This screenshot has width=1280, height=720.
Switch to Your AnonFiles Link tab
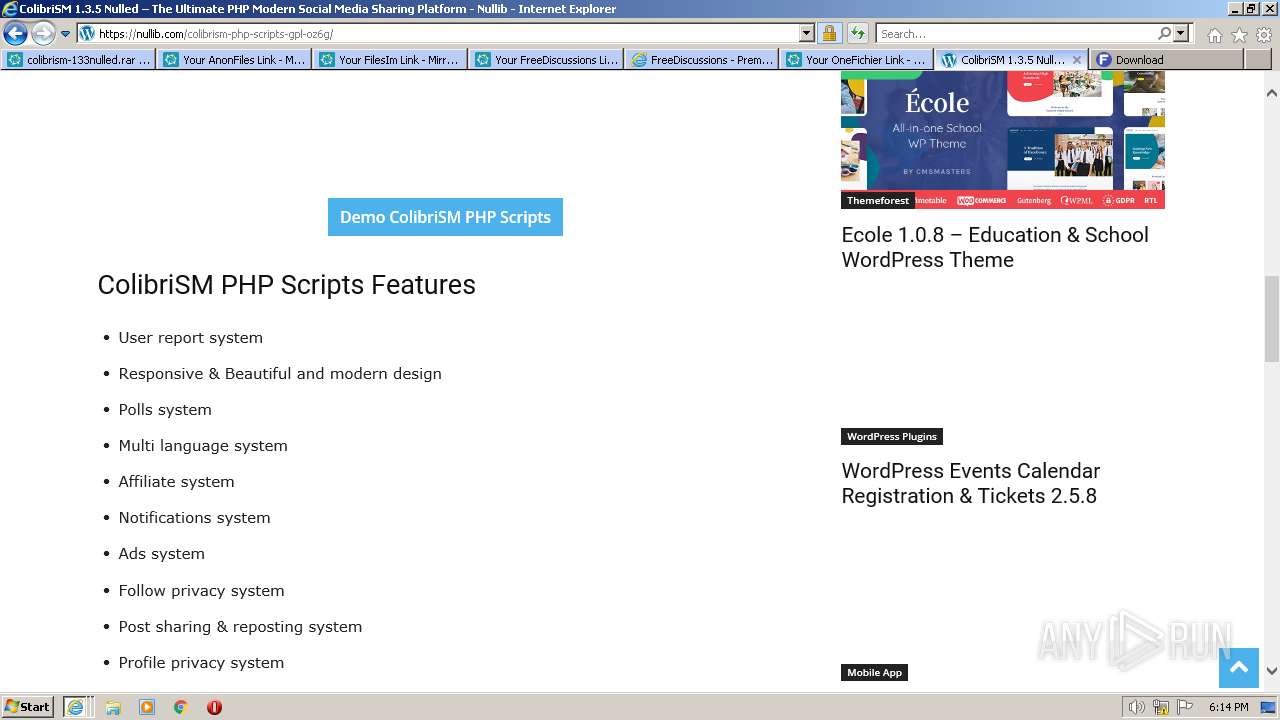point(235,60)
